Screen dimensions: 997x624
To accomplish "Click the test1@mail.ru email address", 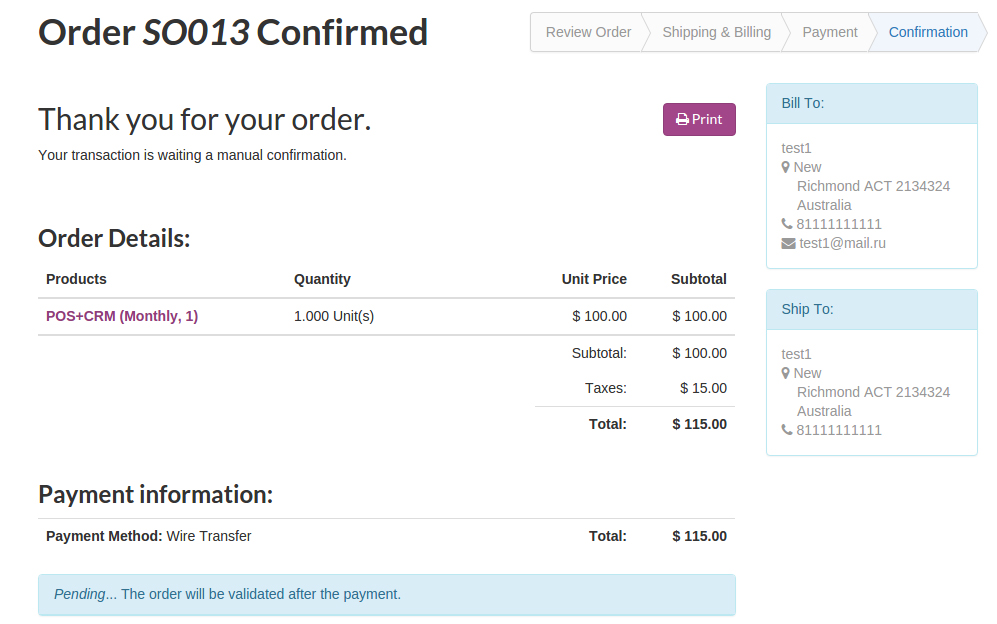I will (x=842, y=243).
